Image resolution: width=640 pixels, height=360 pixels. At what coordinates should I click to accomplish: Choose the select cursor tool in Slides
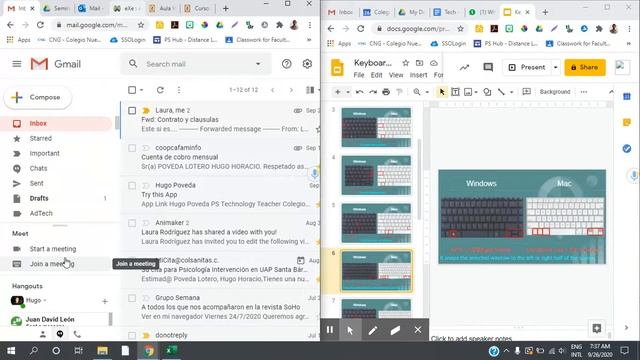pyautogui.click(x=442, y=92)
